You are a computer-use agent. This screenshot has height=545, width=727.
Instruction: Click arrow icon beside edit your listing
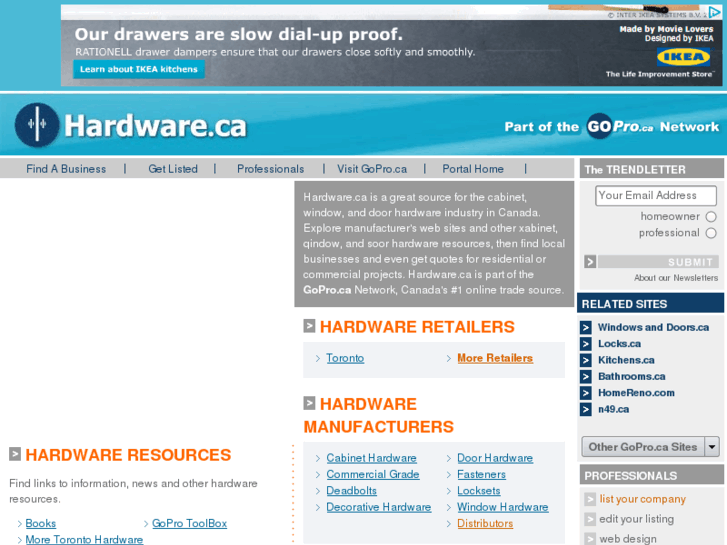click(590, 519)
